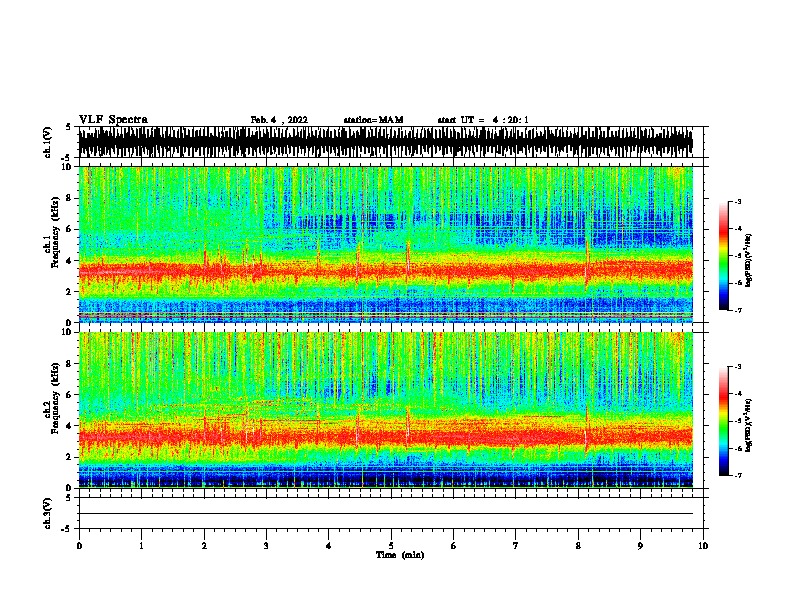This screenshot has height=612, width=792.
Task: Click the flat ch.3 voltage trace line
Action: (385, 514)
